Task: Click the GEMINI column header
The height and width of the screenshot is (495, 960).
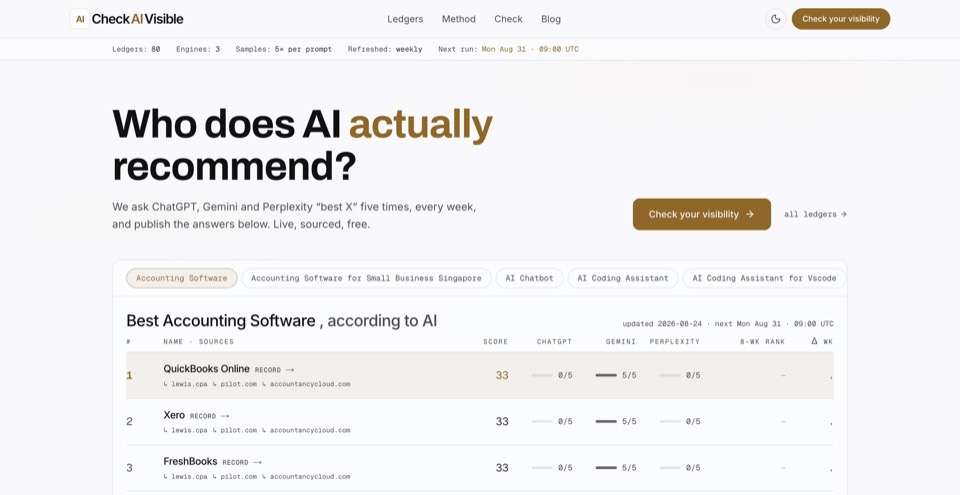Action: pyautogui.click(x=621, y=342)
